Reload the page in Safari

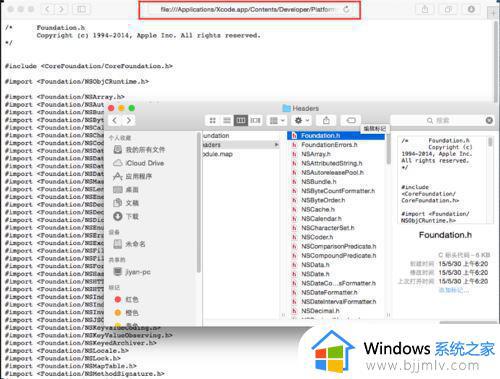tap(346, 9)
